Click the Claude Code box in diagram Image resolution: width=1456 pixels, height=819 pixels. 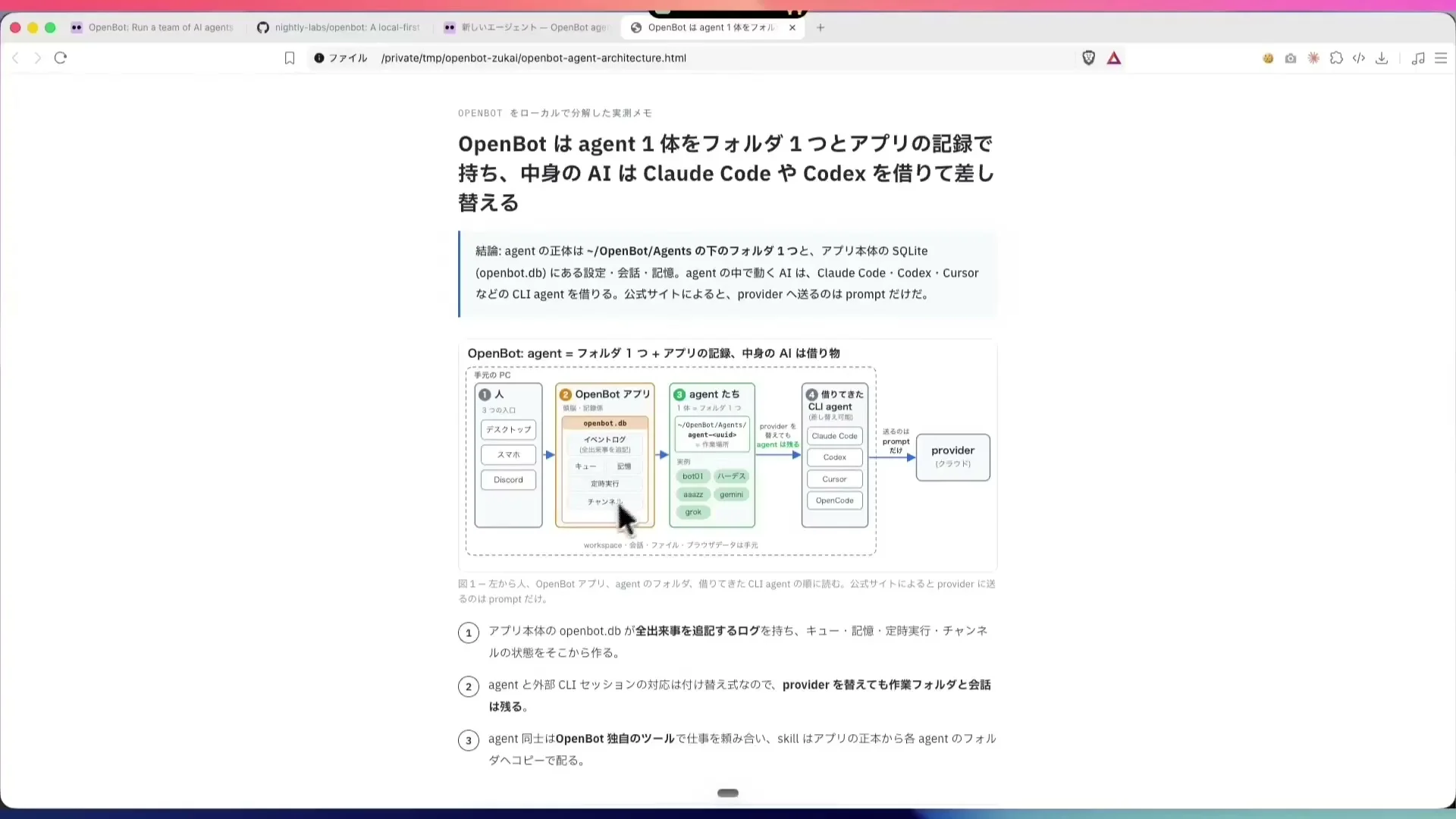tap(834, 436)
